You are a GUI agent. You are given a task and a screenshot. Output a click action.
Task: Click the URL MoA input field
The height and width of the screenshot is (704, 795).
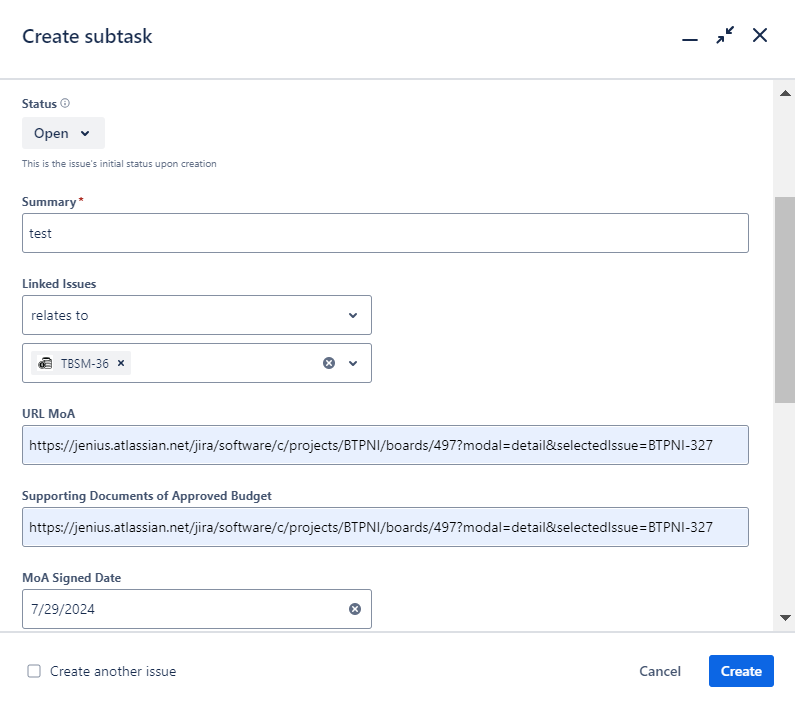pyautogui.click(x=385, y=445)
